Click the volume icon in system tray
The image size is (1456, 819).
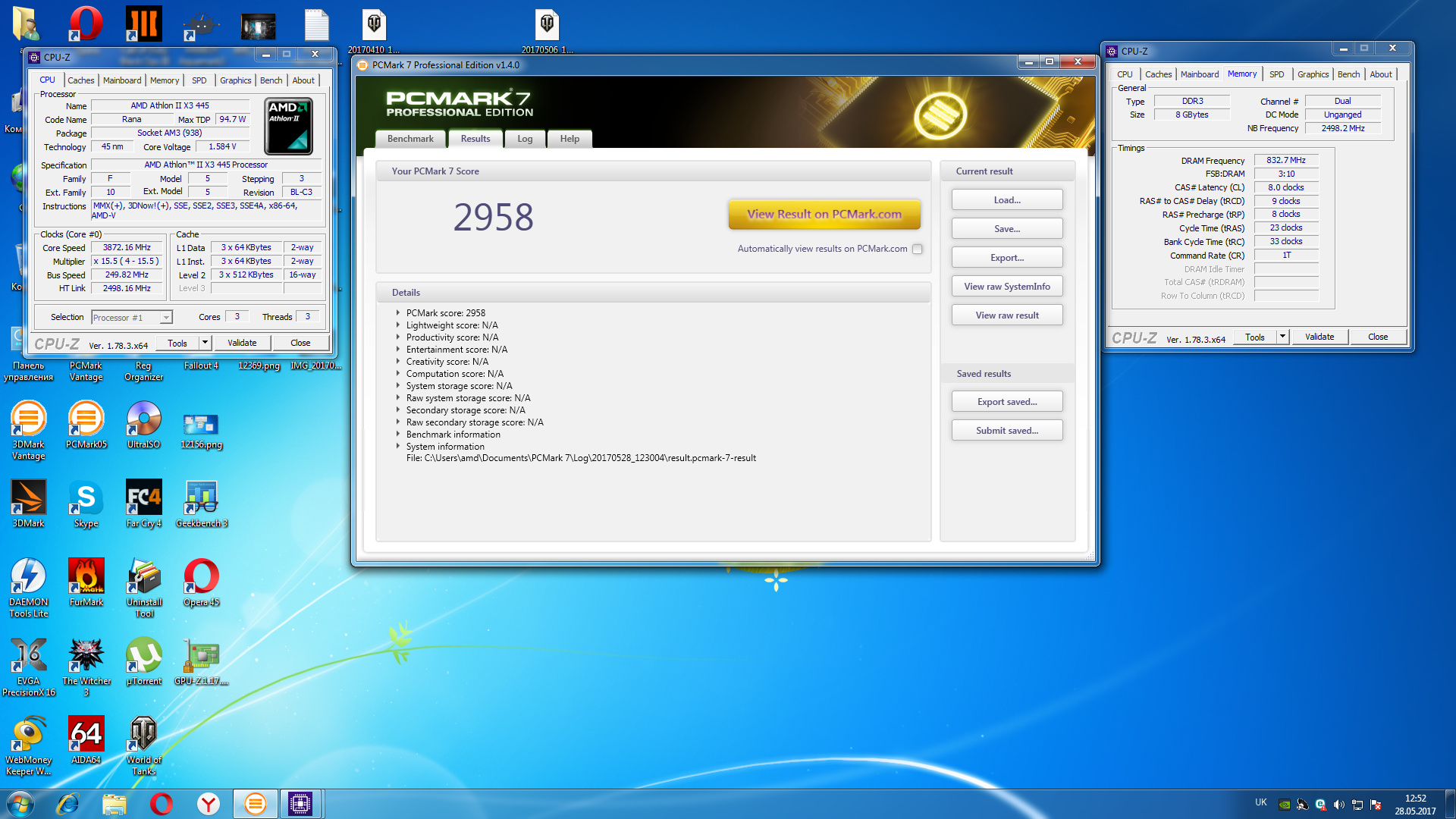pos(1338,805)
